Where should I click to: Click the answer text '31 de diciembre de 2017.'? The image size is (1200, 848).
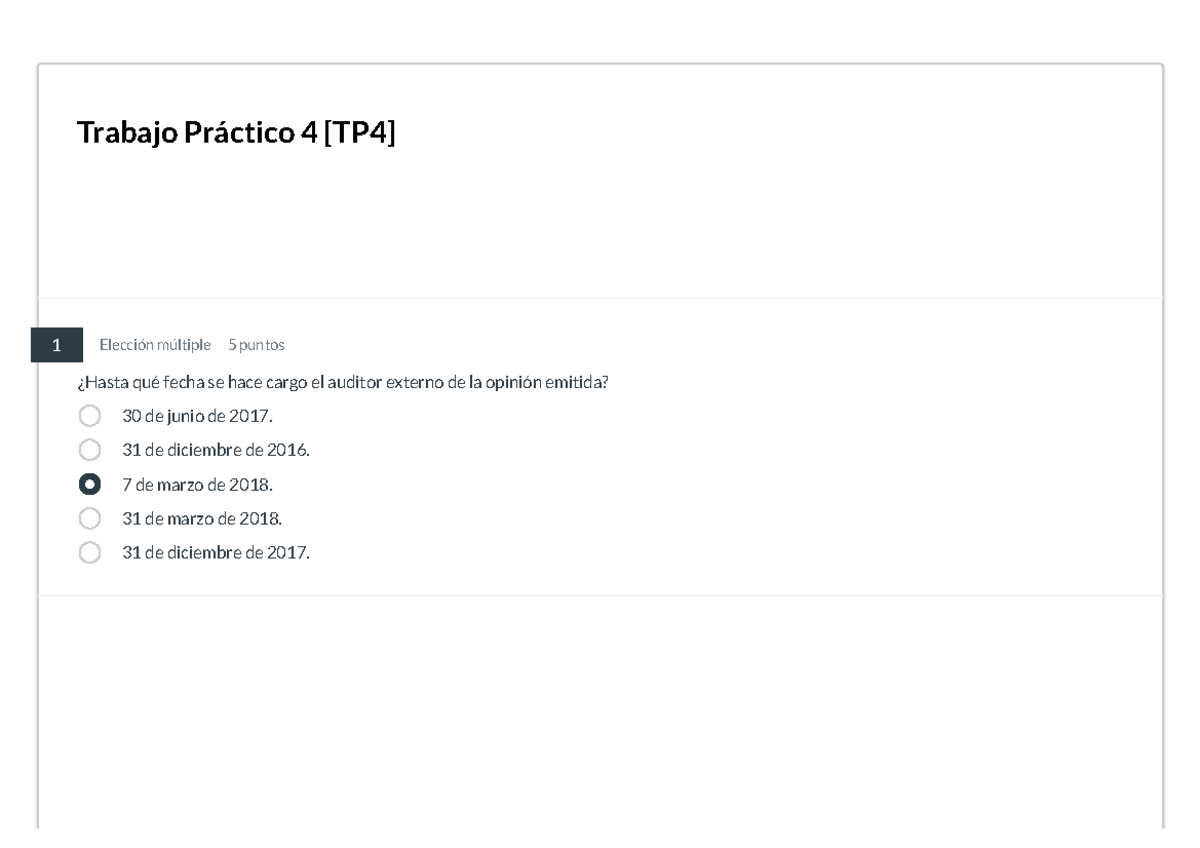(216, 553)
